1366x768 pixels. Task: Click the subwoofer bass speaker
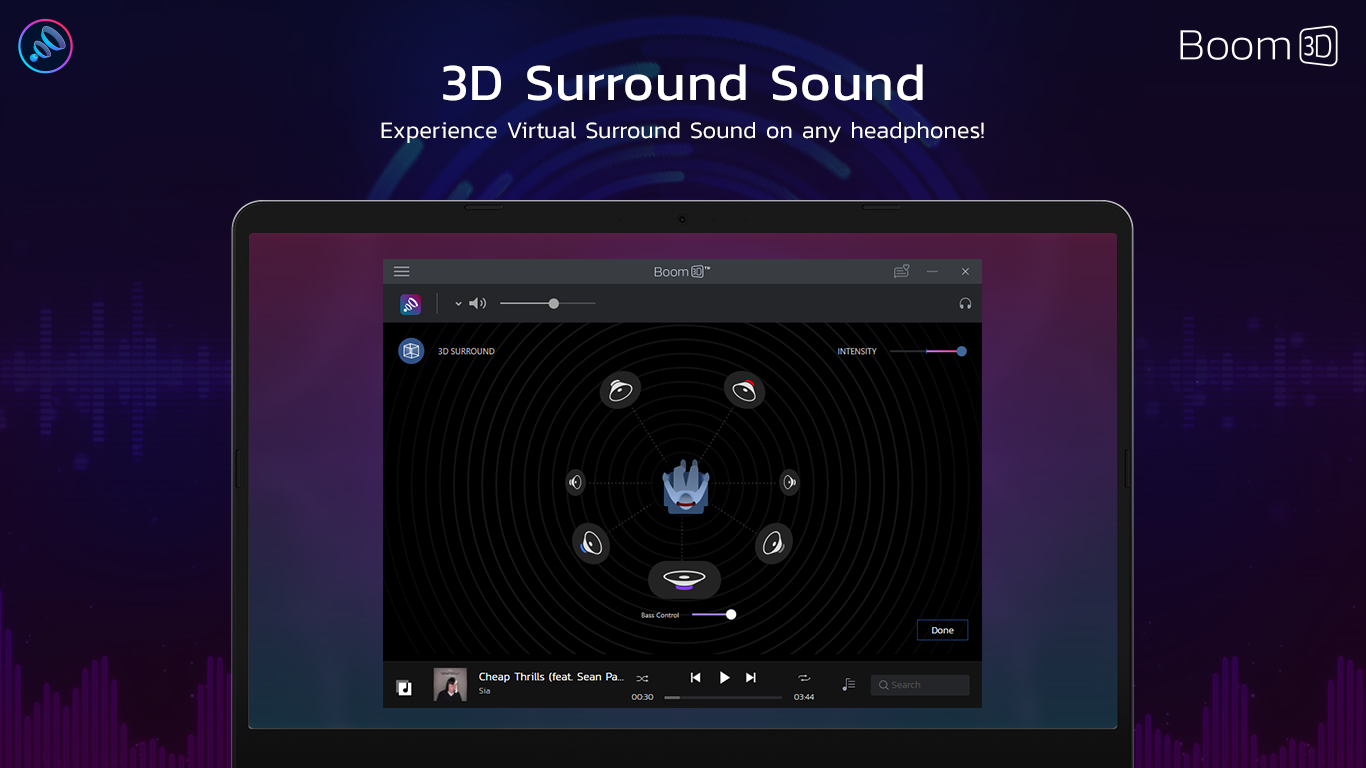click(x=684, y=579)
